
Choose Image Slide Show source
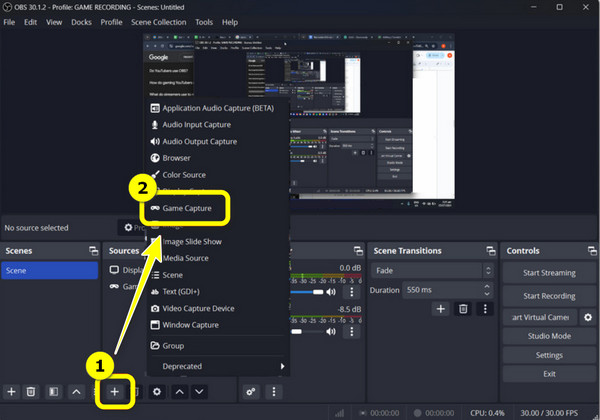tap(217, 242)
